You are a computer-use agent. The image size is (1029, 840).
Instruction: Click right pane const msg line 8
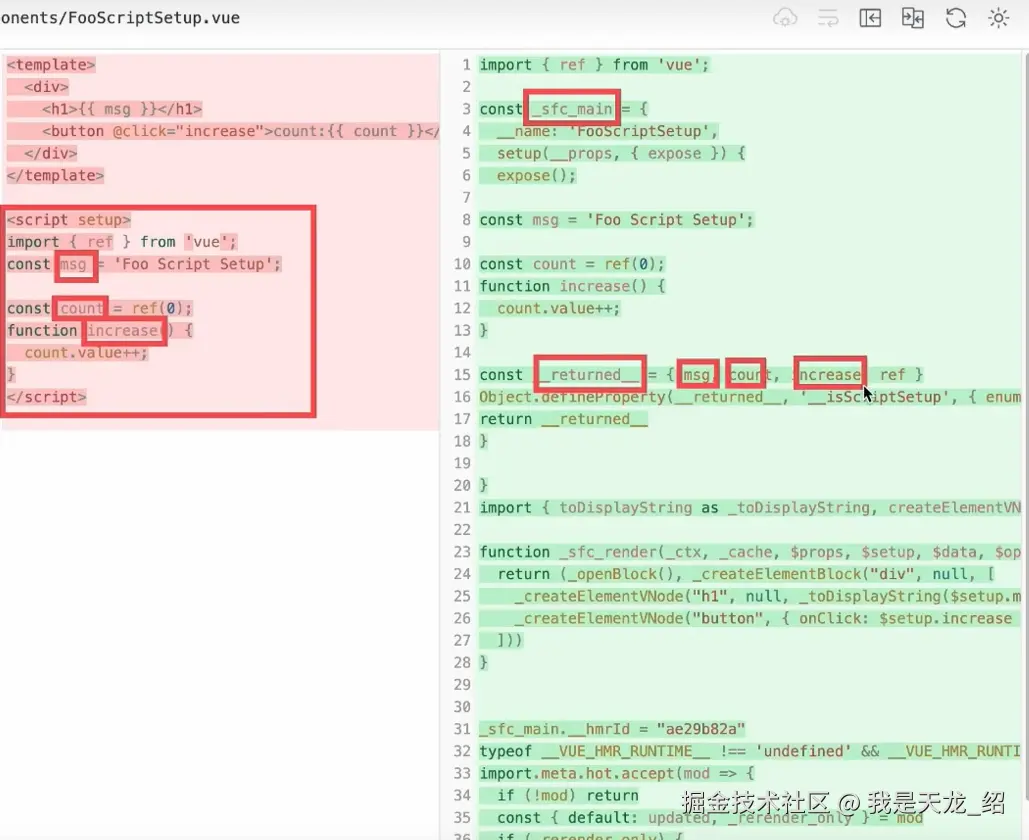tap(617, 220)
